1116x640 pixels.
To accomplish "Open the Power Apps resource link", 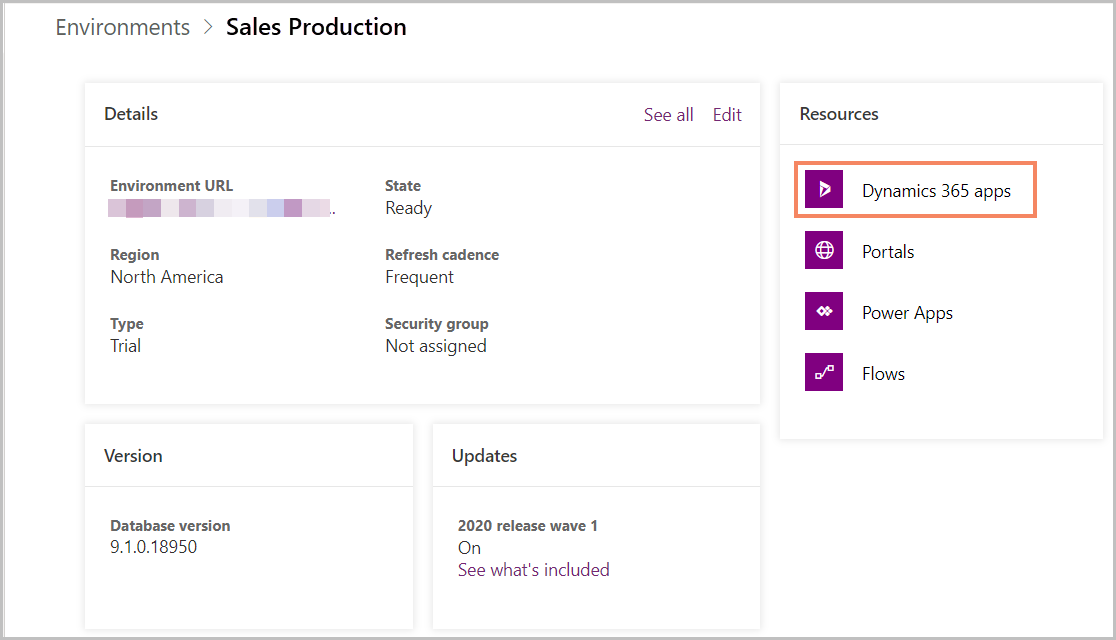I will 907,313.
